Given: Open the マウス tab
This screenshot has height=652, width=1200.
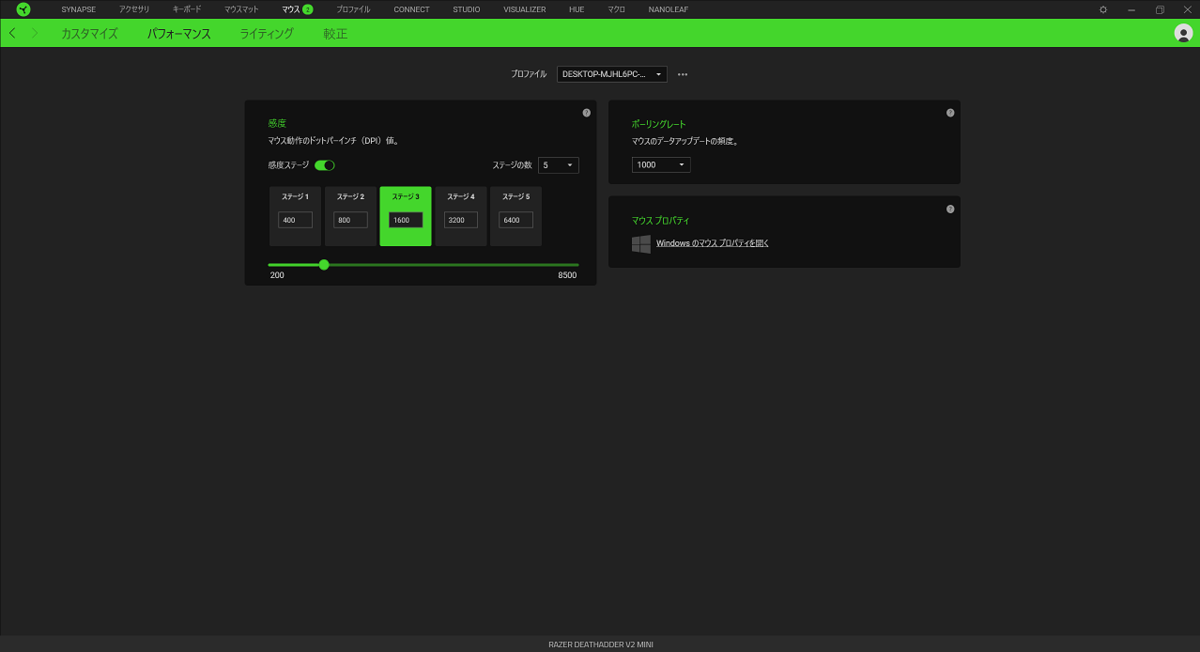Looking at the screenshot, I should point(291,9).
